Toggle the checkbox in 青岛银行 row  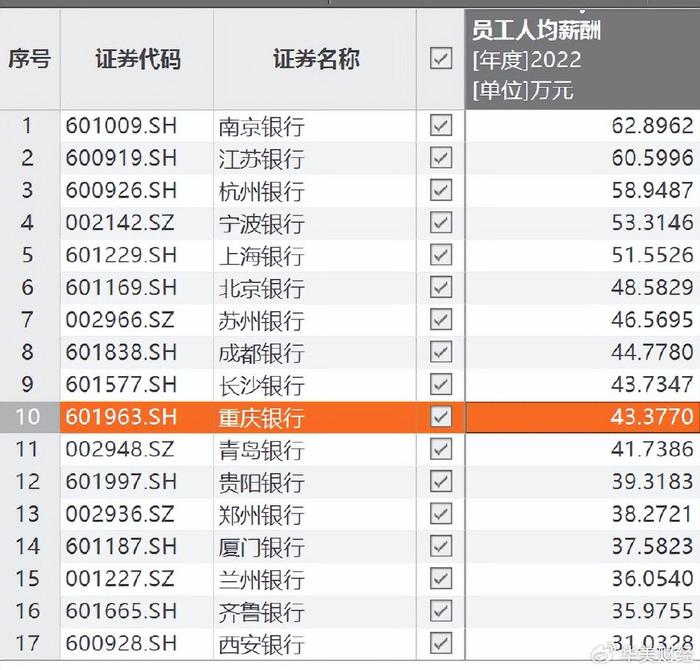pos(441,449)
